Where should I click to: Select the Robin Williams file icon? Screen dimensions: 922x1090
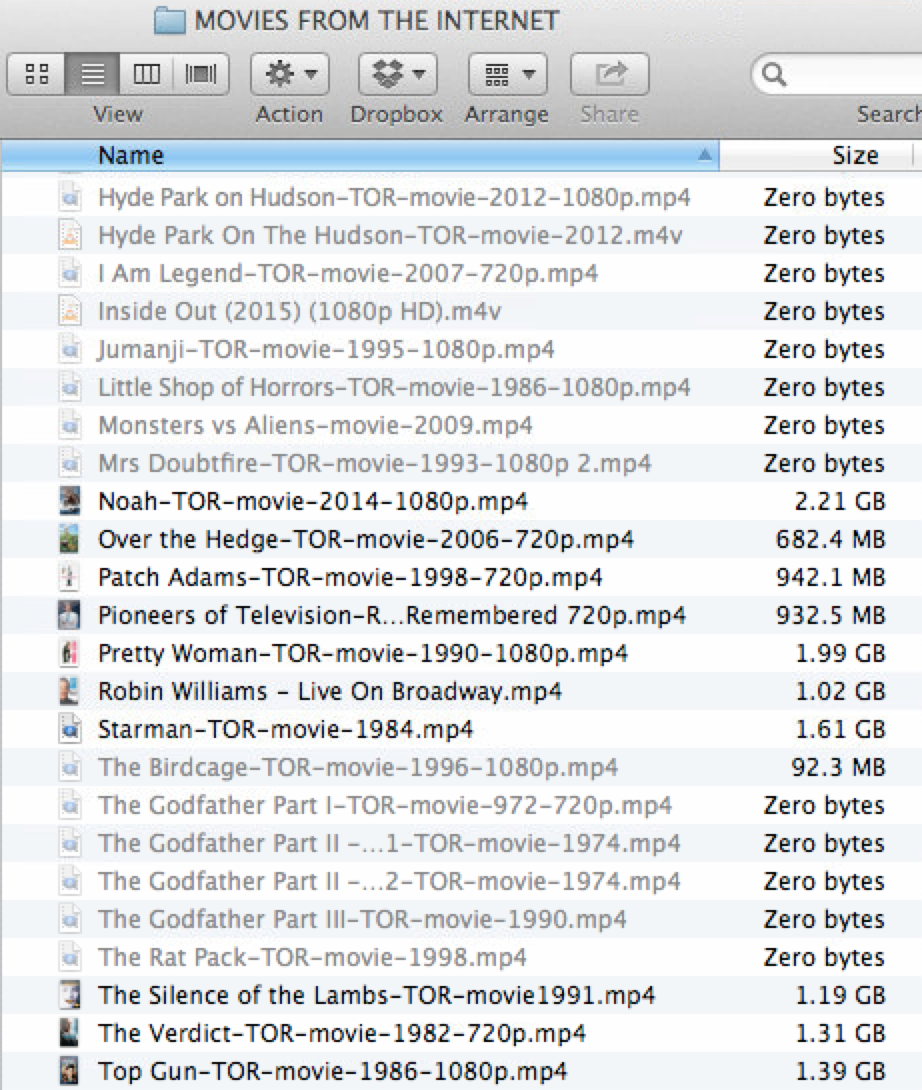pyautogui.click(x=70, y=691)
